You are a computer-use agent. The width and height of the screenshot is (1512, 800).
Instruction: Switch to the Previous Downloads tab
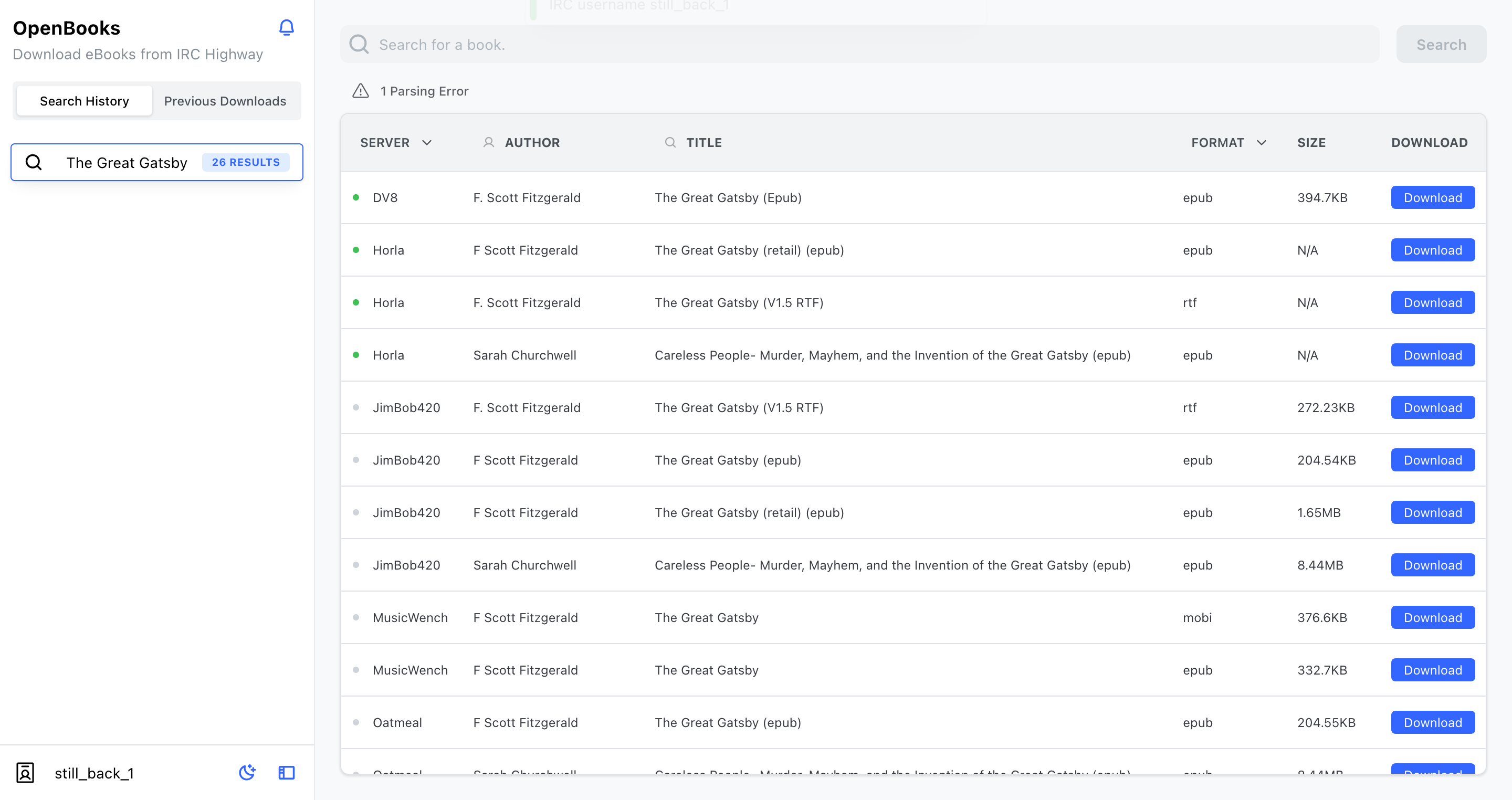click(x=225, y=100)
